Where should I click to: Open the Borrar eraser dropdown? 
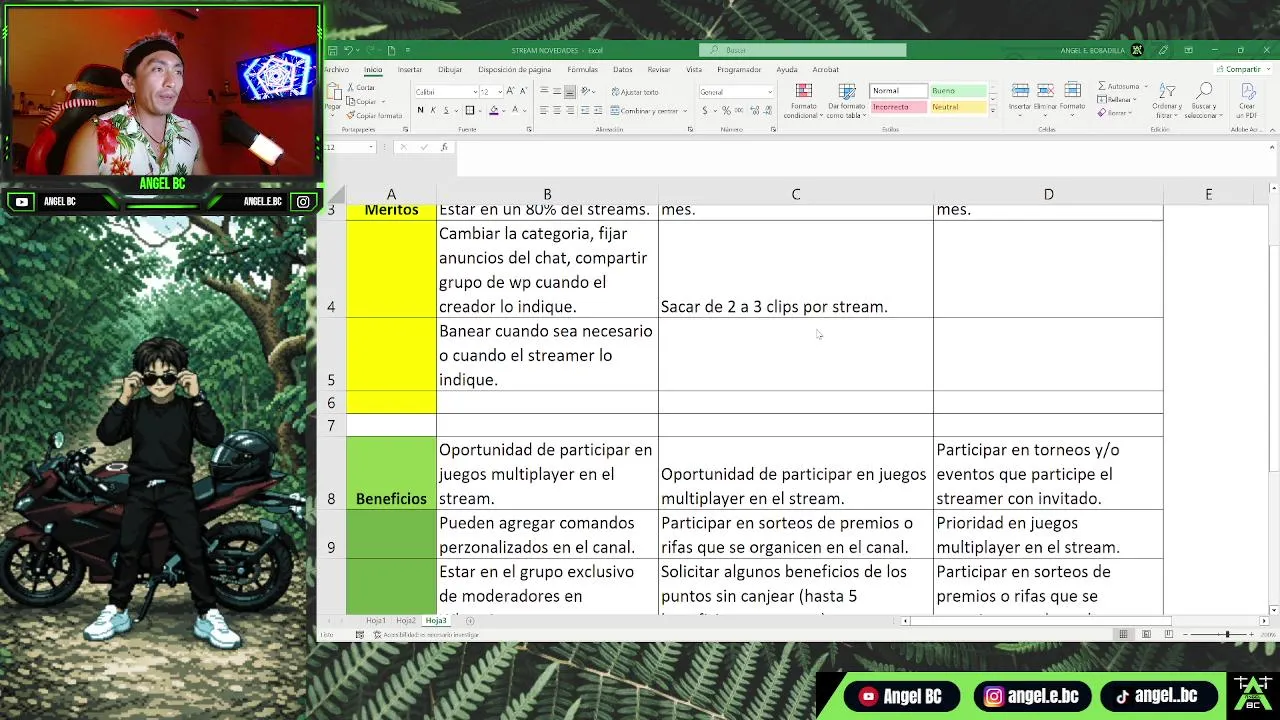pyautogui.click(x=1117, y=113)
